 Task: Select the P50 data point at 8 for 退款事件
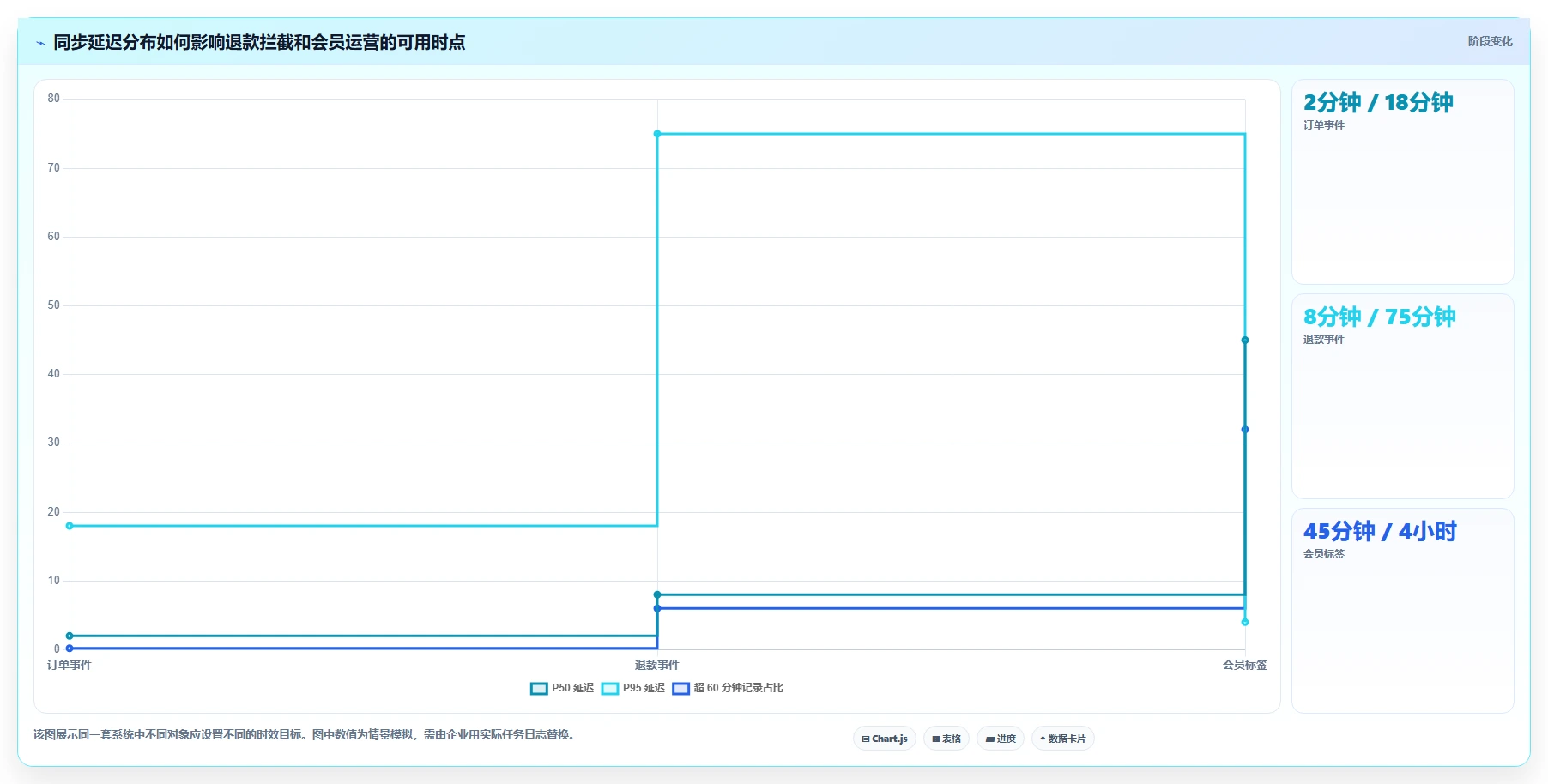(x=657, y=594)
